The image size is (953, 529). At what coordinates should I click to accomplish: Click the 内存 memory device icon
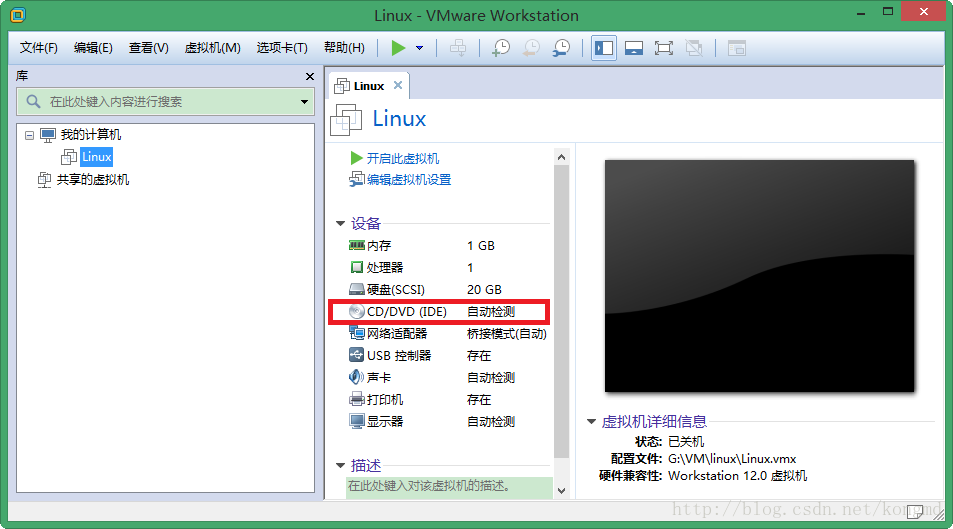(x=357, y=245)
